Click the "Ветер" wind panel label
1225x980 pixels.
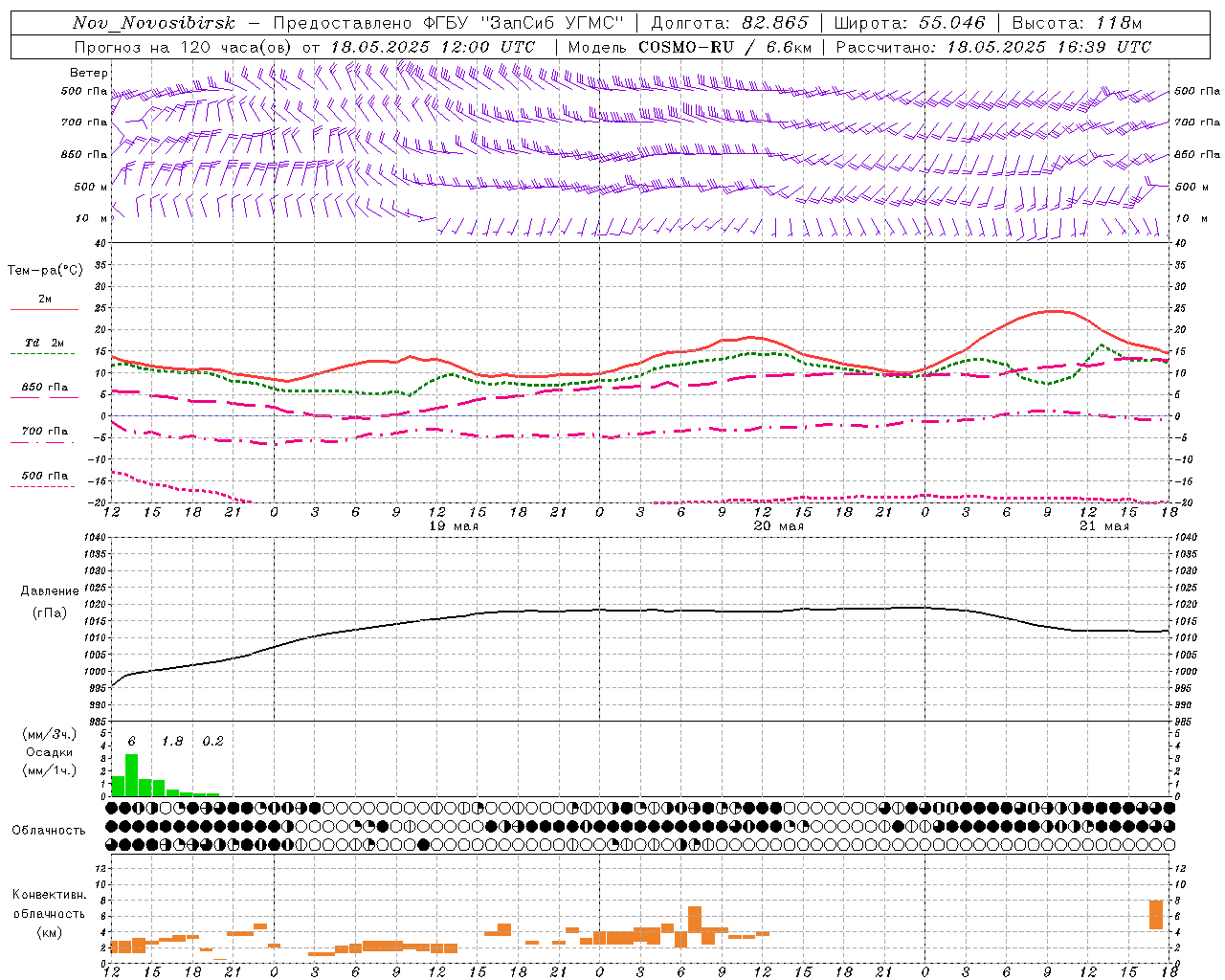point(89,73)
